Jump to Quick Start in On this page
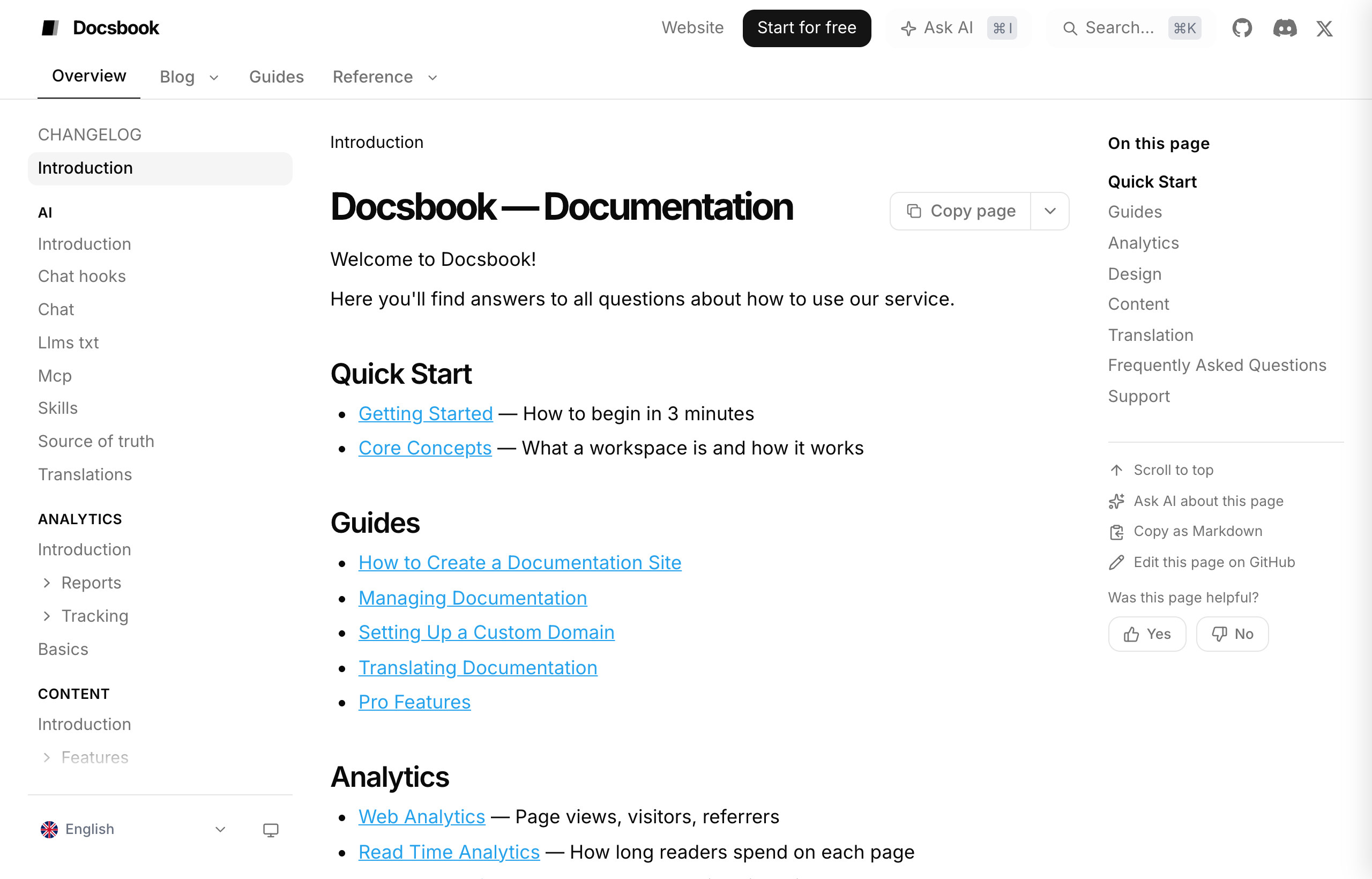1372x879 pixels. pyautogui.click(x=1152, y=182)
